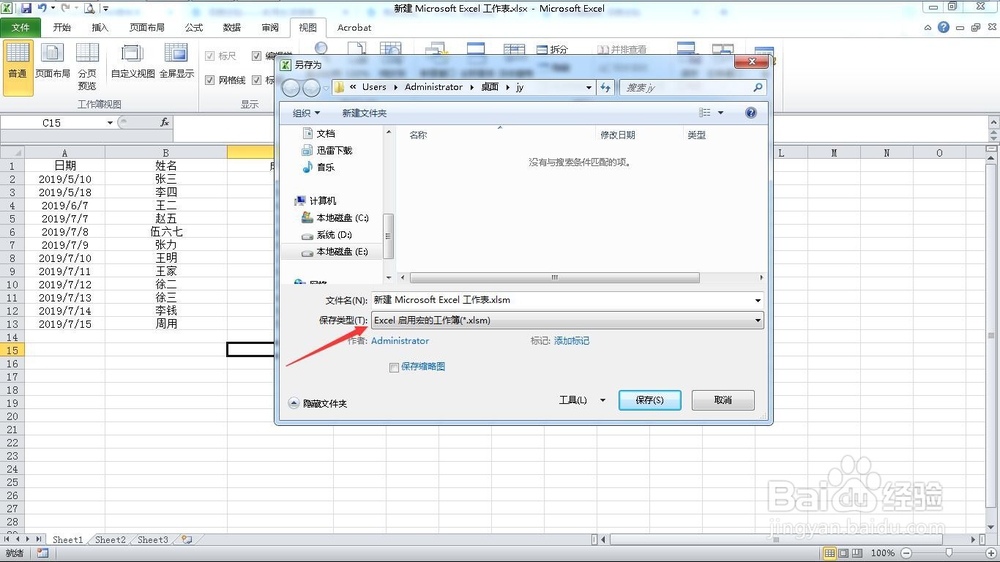Screen dimensions: 1000x562
Task: Click the zoom in plus button
Action: 991,553
